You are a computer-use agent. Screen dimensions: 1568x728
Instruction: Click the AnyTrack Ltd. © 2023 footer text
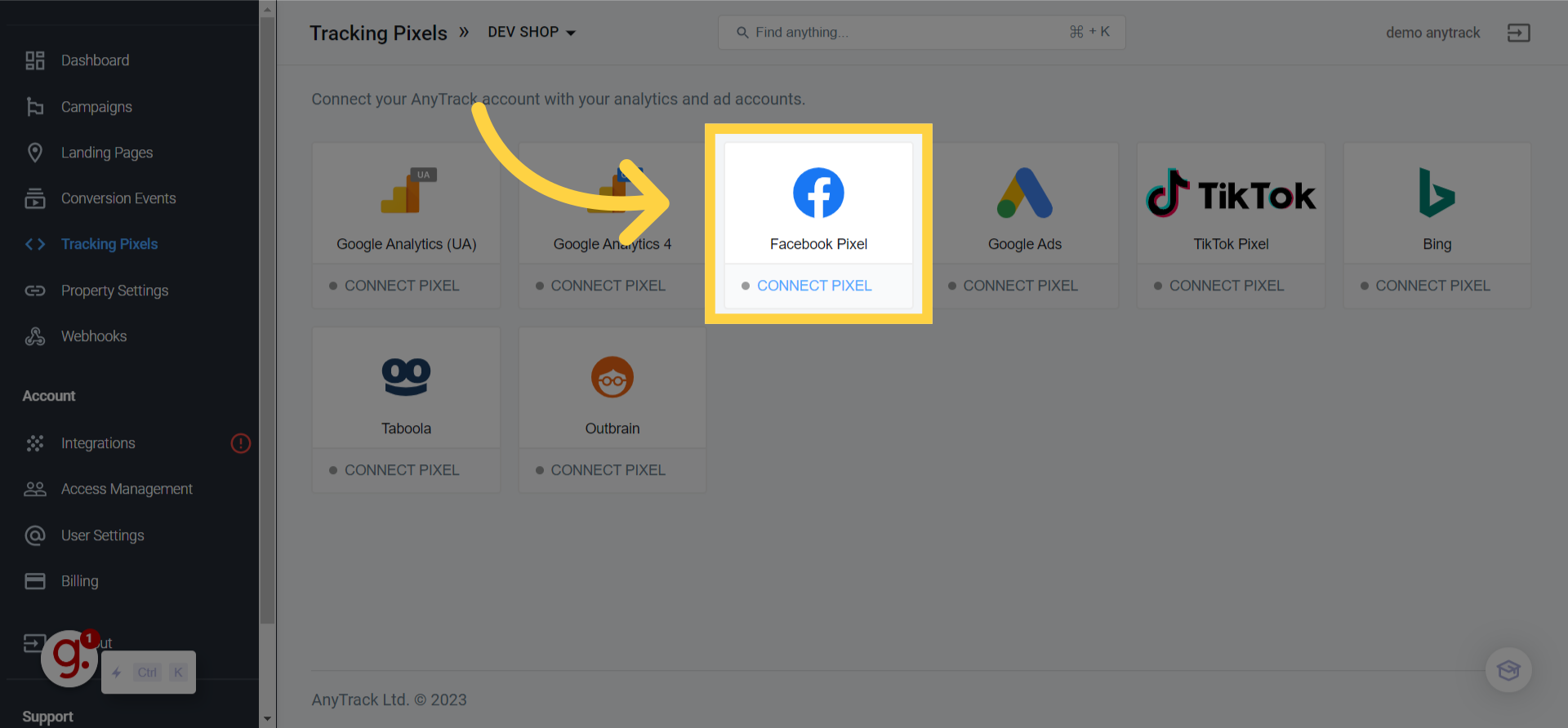point(389,699)
